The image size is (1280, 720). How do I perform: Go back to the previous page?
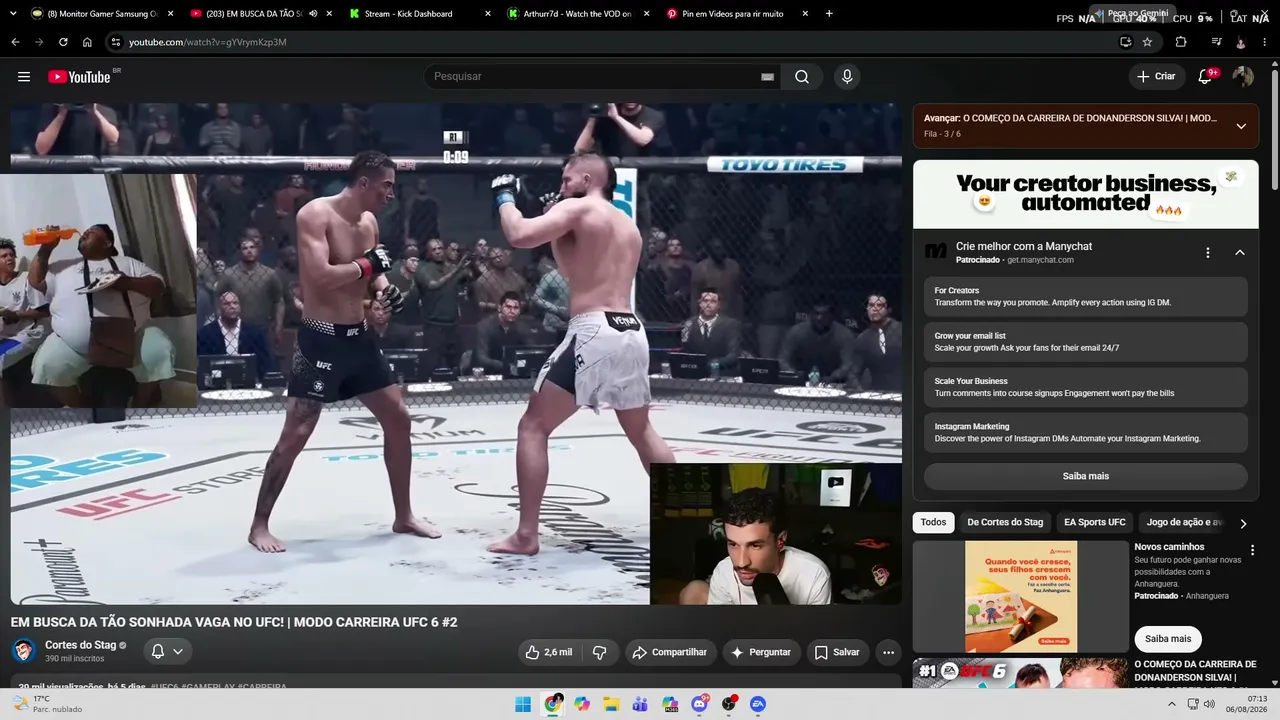pyautogui.click(x=15, y=42)
